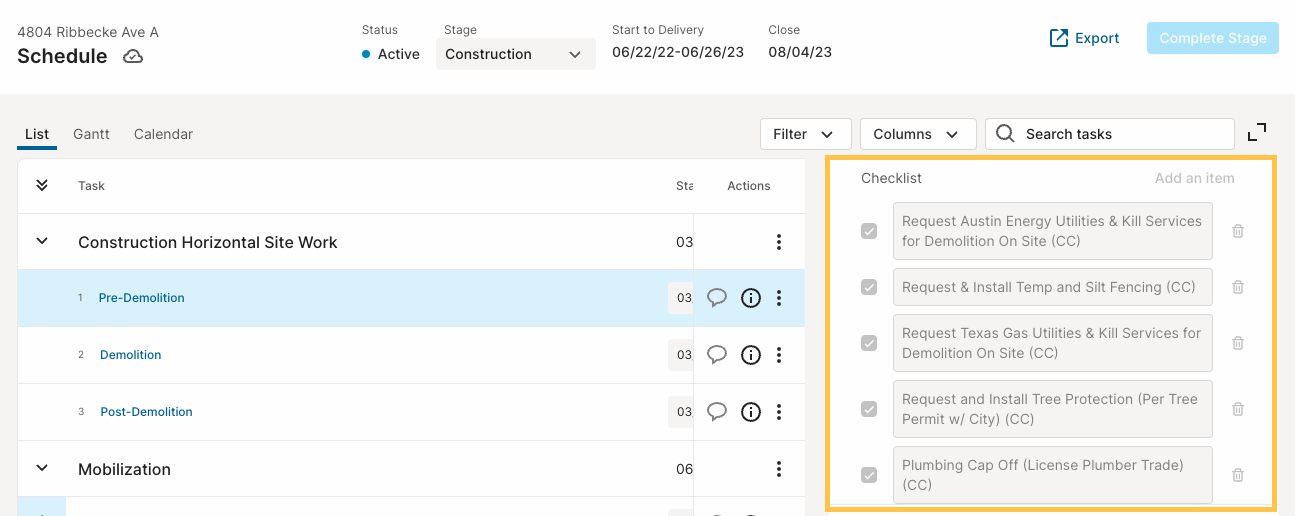Switch to the List tab
1295x516 pixels.
click(x=37, y=134)
